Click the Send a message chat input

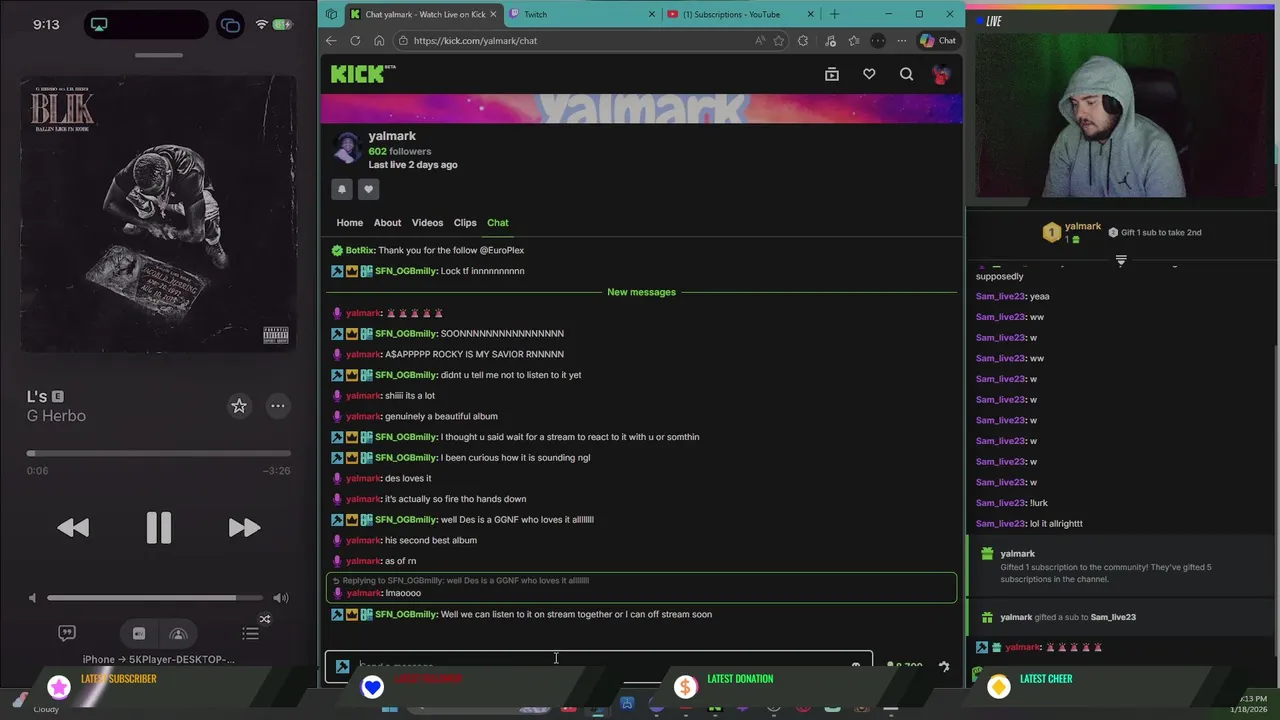[598, 666]
